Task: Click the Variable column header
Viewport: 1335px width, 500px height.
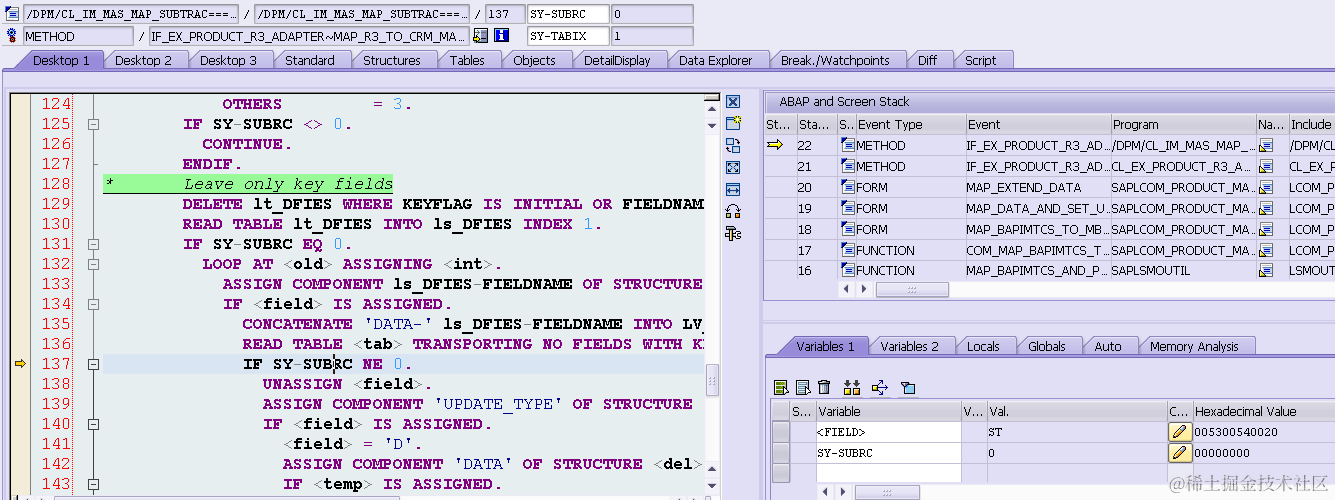Action: (x=889, y=411)
